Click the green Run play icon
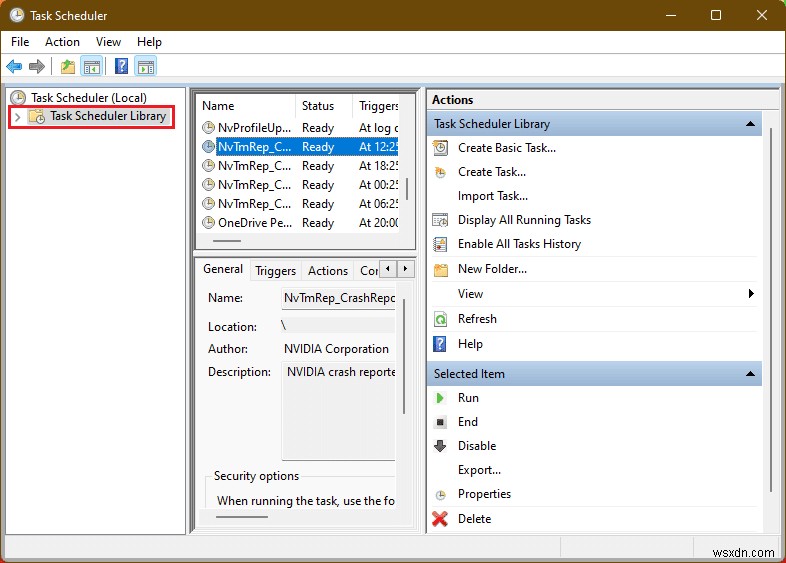 [x=440, y=398]
